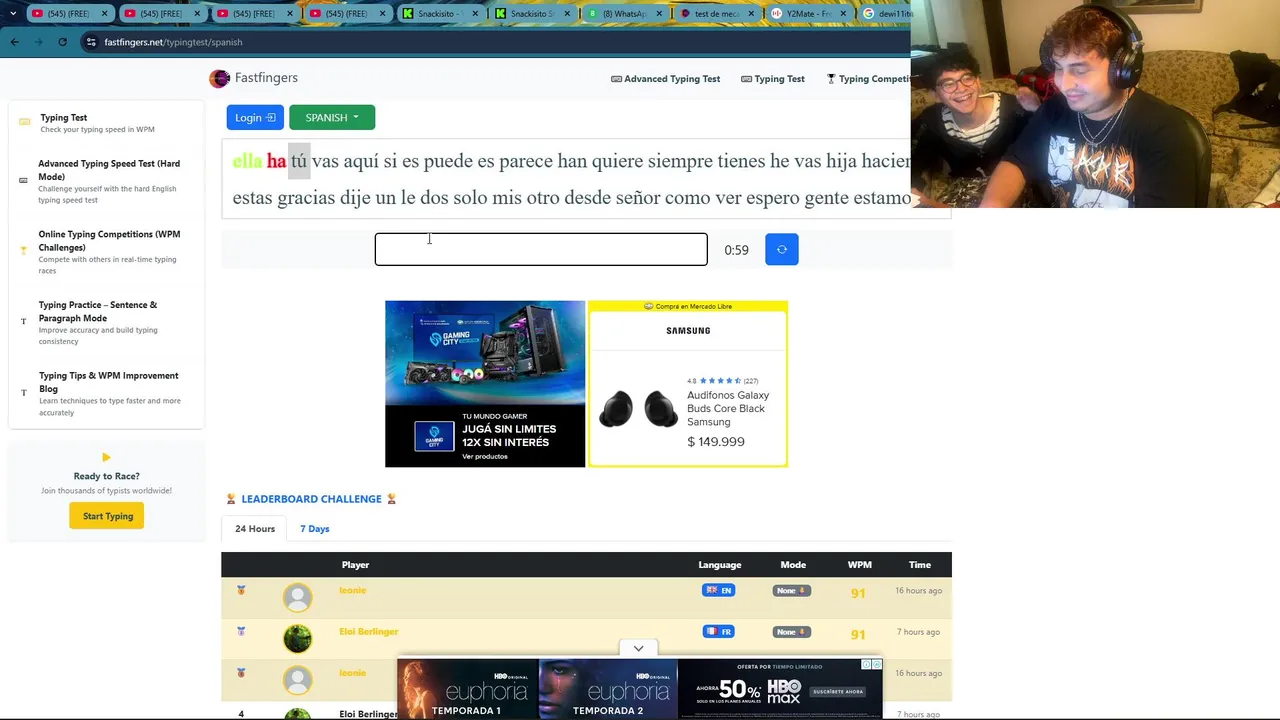
Task: Click the icon beside Typing Practice sidebar item
Action: [23, 321]
